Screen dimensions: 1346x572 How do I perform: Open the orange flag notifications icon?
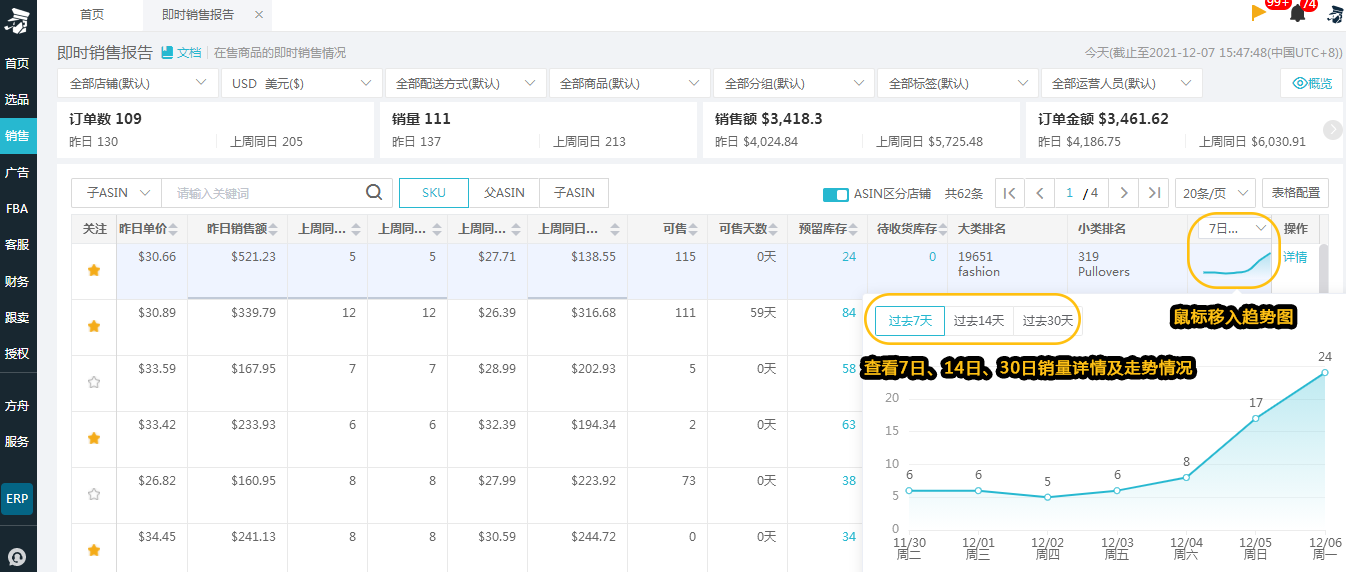[1259, 13]
